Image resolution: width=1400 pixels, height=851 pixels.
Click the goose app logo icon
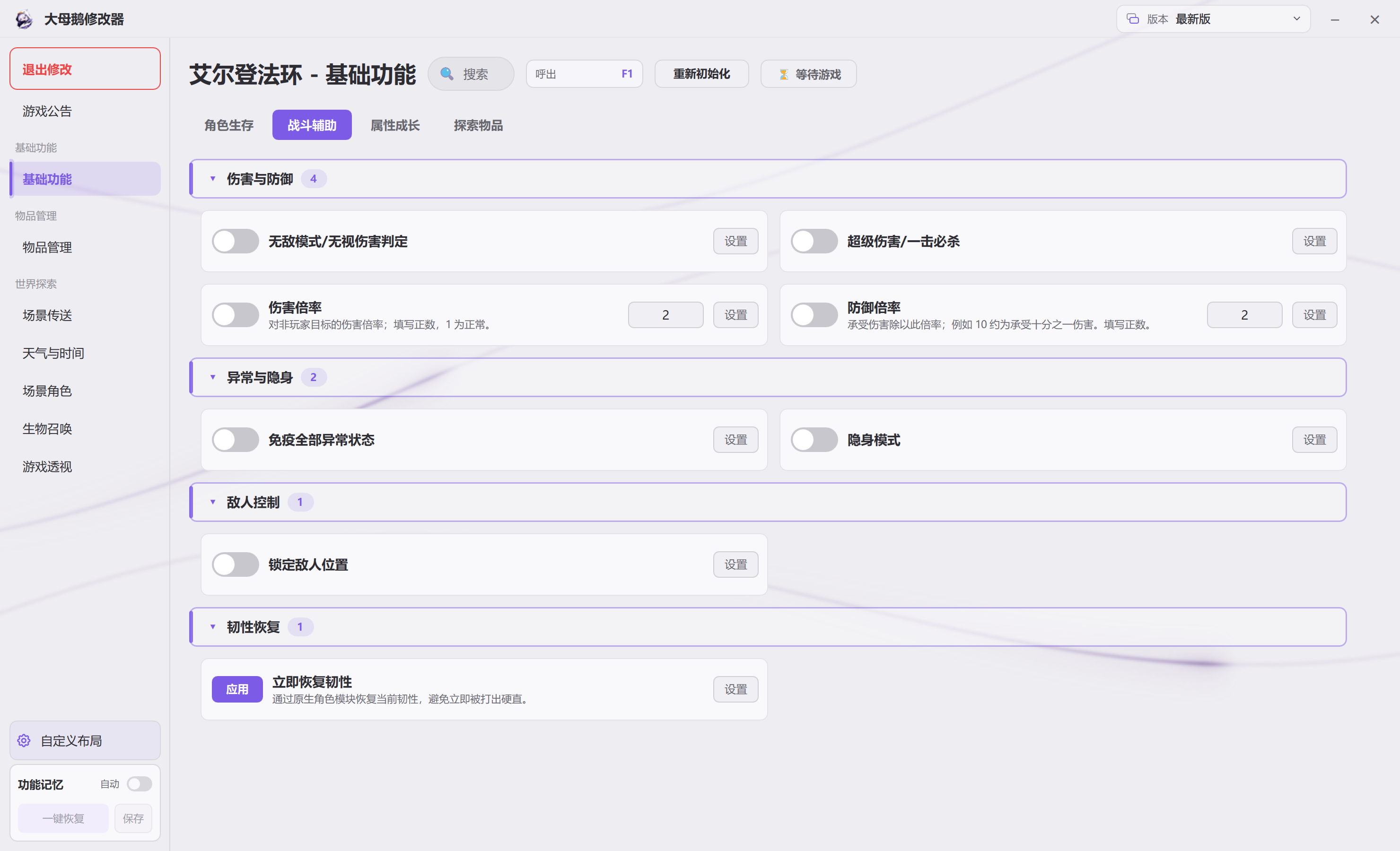click(24, 19)
